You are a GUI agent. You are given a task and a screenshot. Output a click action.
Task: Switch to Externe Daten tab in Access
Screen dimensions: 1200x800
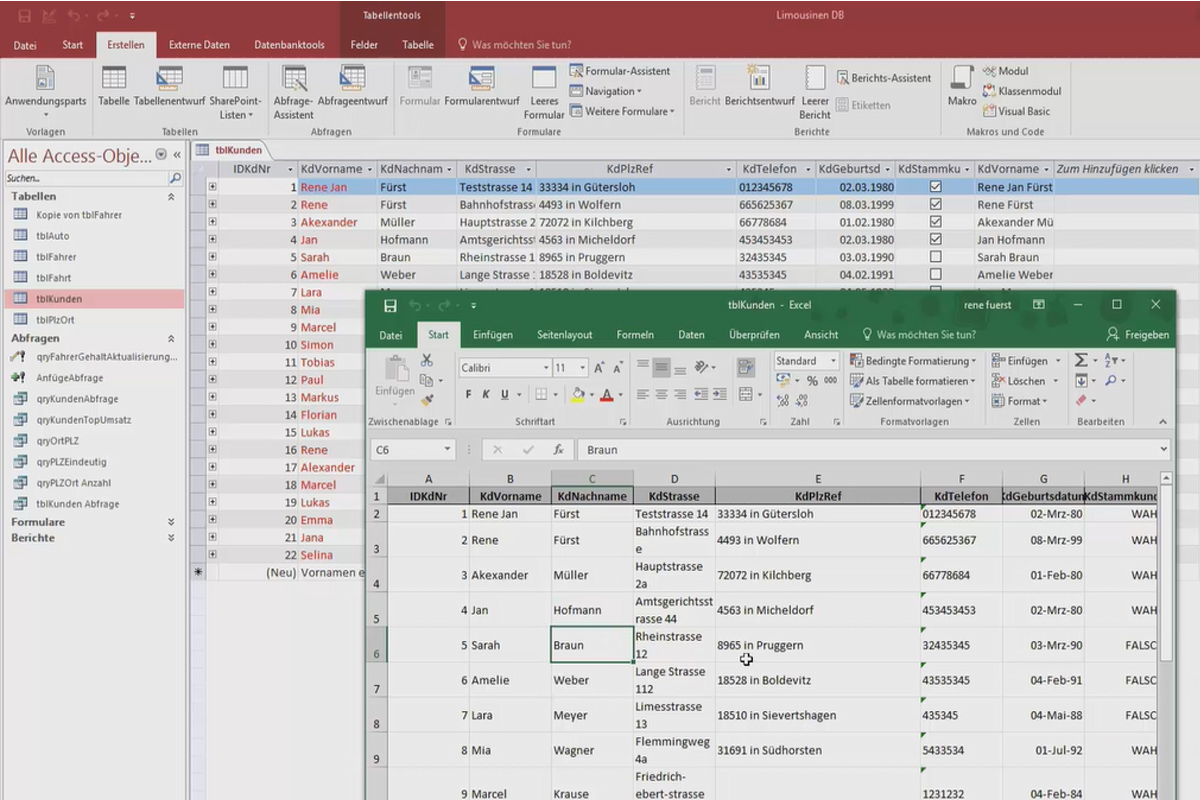pos(199,45)
